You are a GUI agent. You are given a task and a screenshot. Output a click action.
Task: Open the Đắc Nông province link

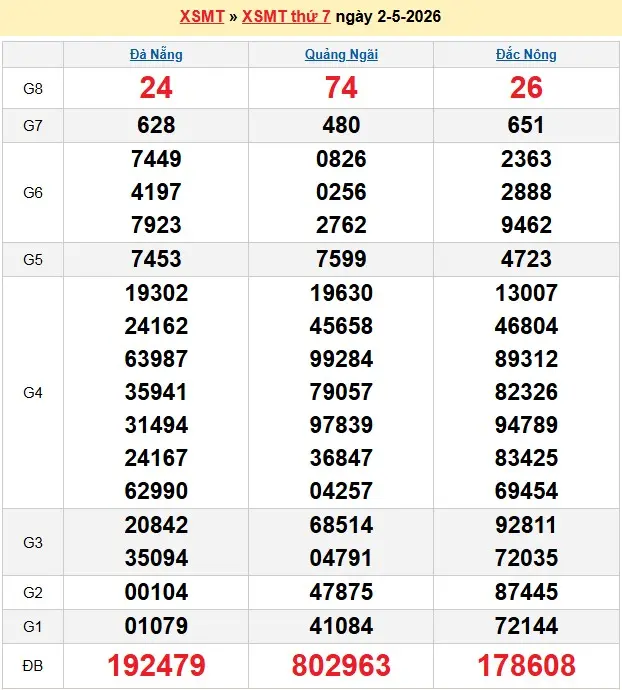pyautogui.click(x=526, y=55)
